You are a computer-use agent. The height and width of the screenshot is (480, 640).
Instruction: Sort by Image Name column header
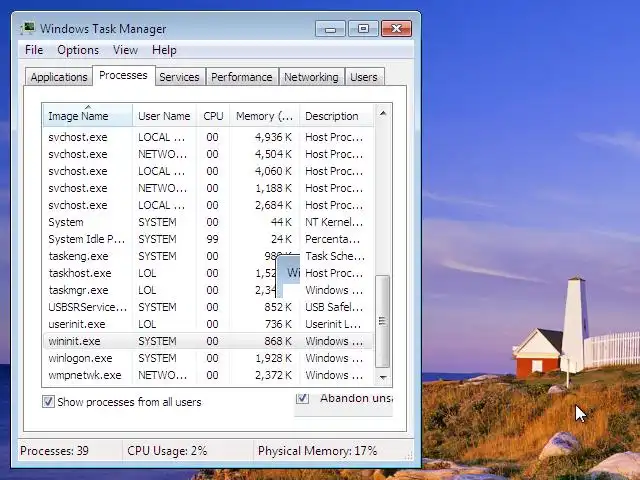[87, 116]
